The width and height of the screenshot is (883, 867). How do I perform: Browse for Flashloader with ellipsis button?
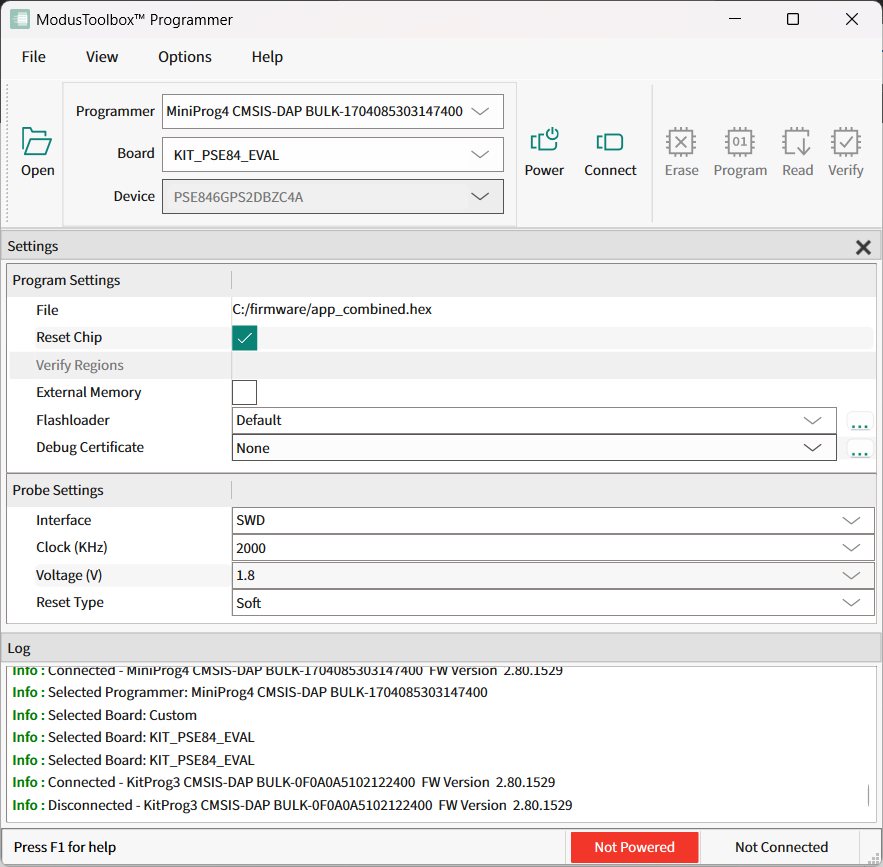[859, 422]
